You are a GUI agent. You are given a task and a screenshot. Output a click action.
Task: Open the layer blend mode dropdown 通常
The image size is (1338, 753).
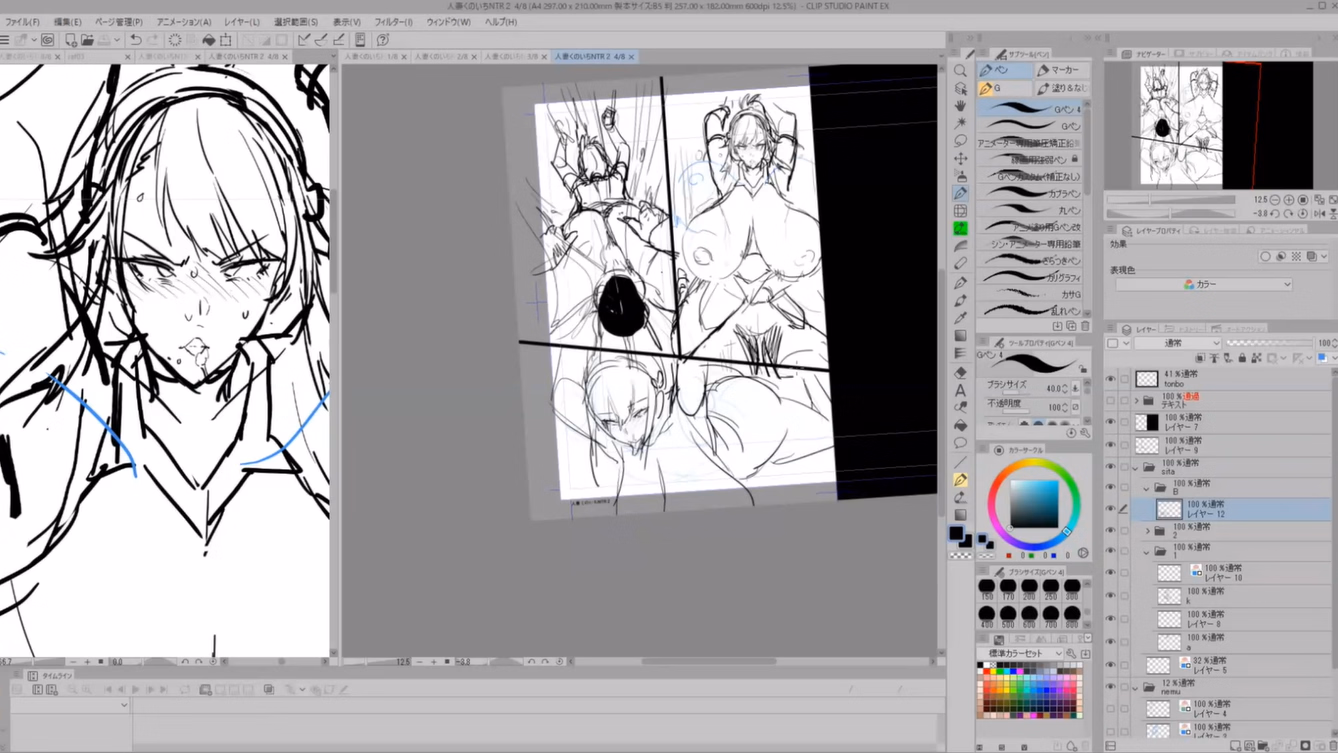tap(1176, 343)
